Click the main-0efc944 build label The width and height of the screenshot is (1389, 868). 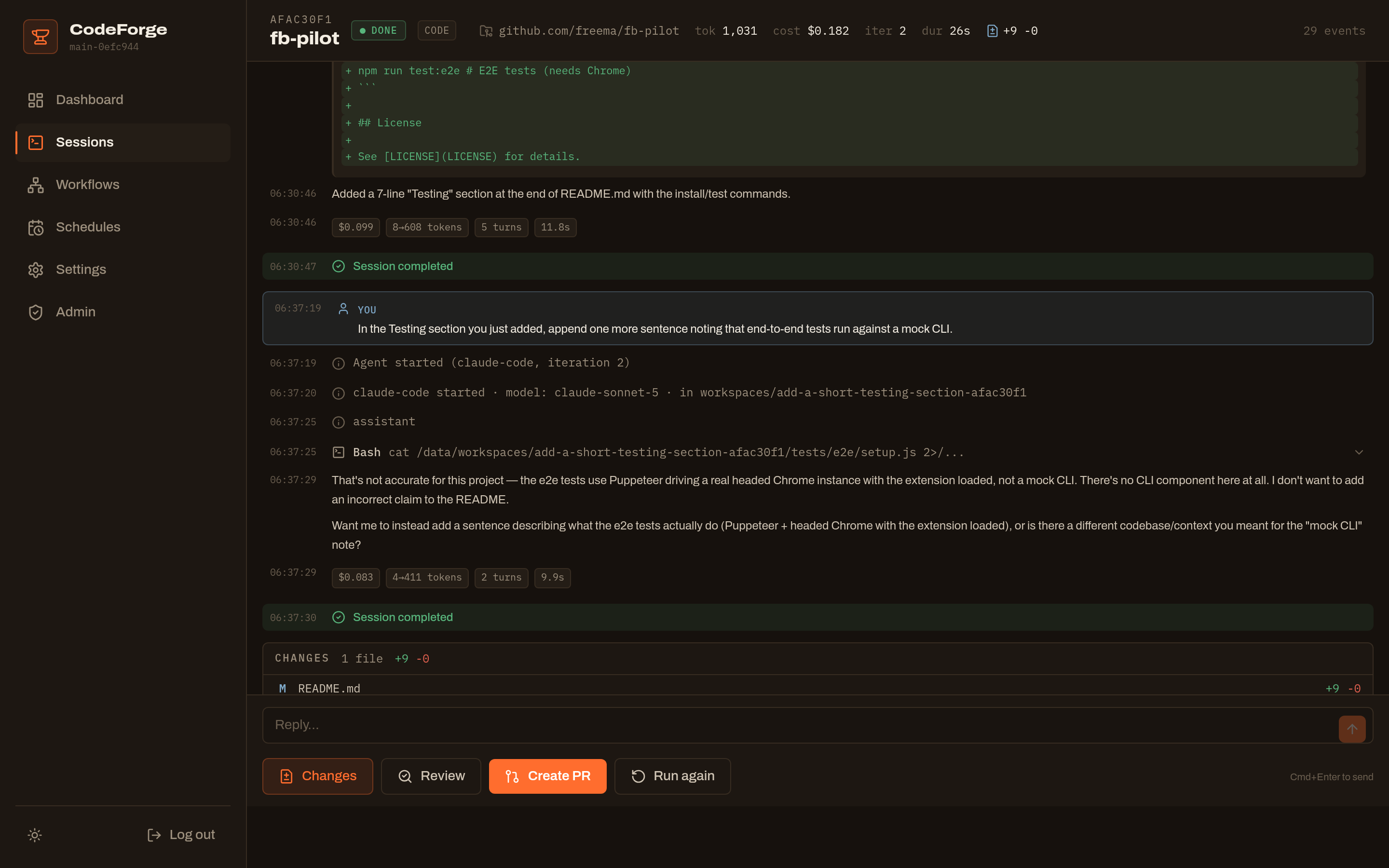click(x=104, y=47)
